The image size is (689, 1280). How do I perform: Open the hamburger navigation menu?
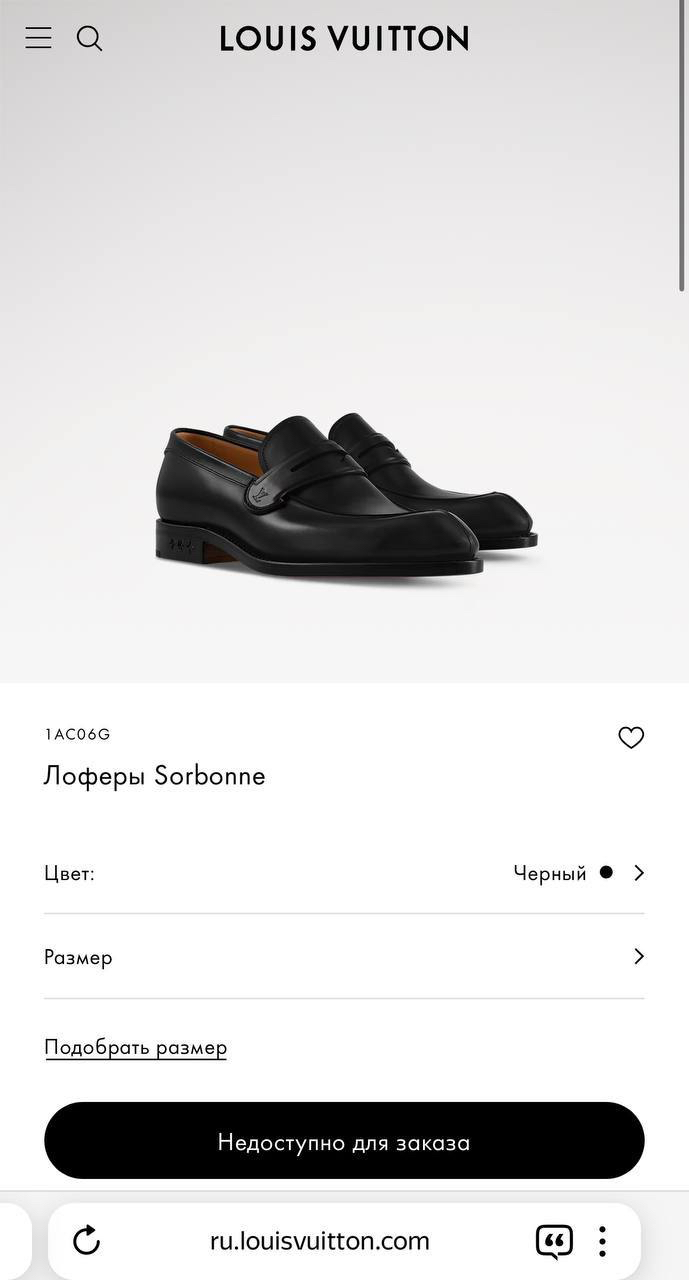click(x=38, y=38)
